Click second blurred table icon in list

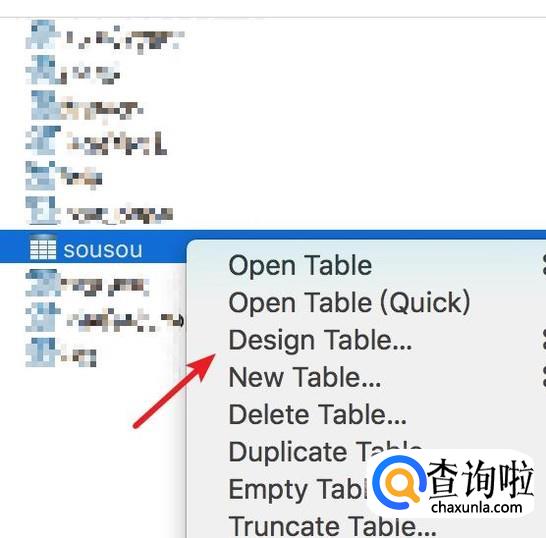[42, 70]
